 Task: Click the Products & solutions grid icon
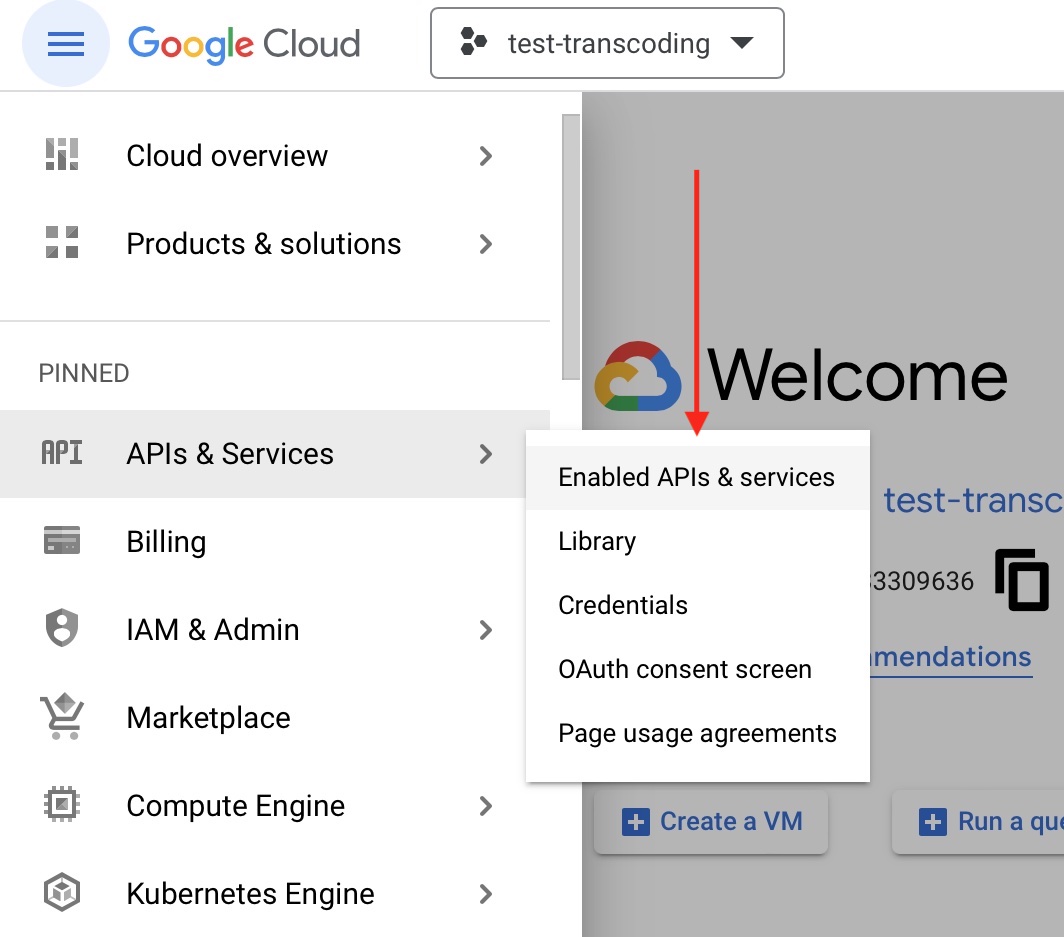point(62,243)
